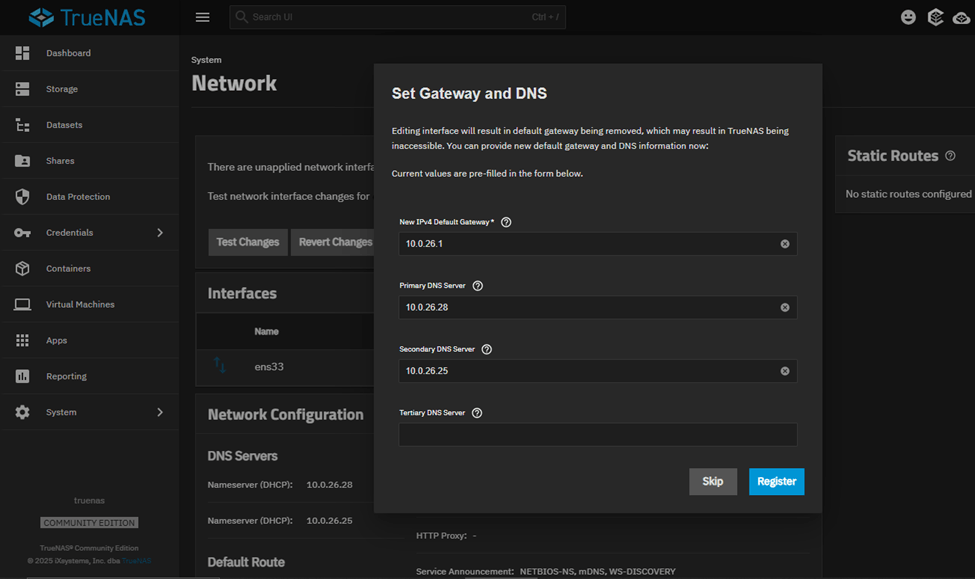Click the help icon beside New IPv4 Default Gateway

(x=506, y=222)
